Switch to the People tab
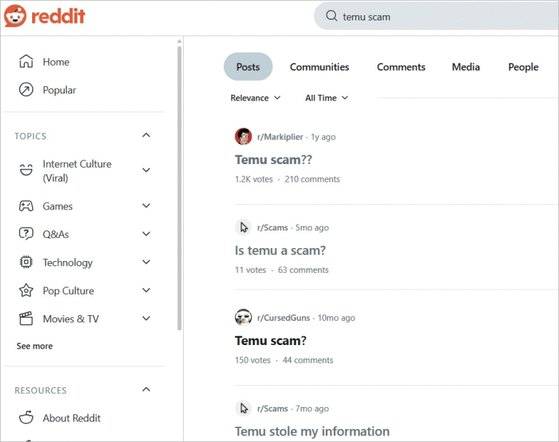The height and width of the screenshot is (442, 559). 523,67
